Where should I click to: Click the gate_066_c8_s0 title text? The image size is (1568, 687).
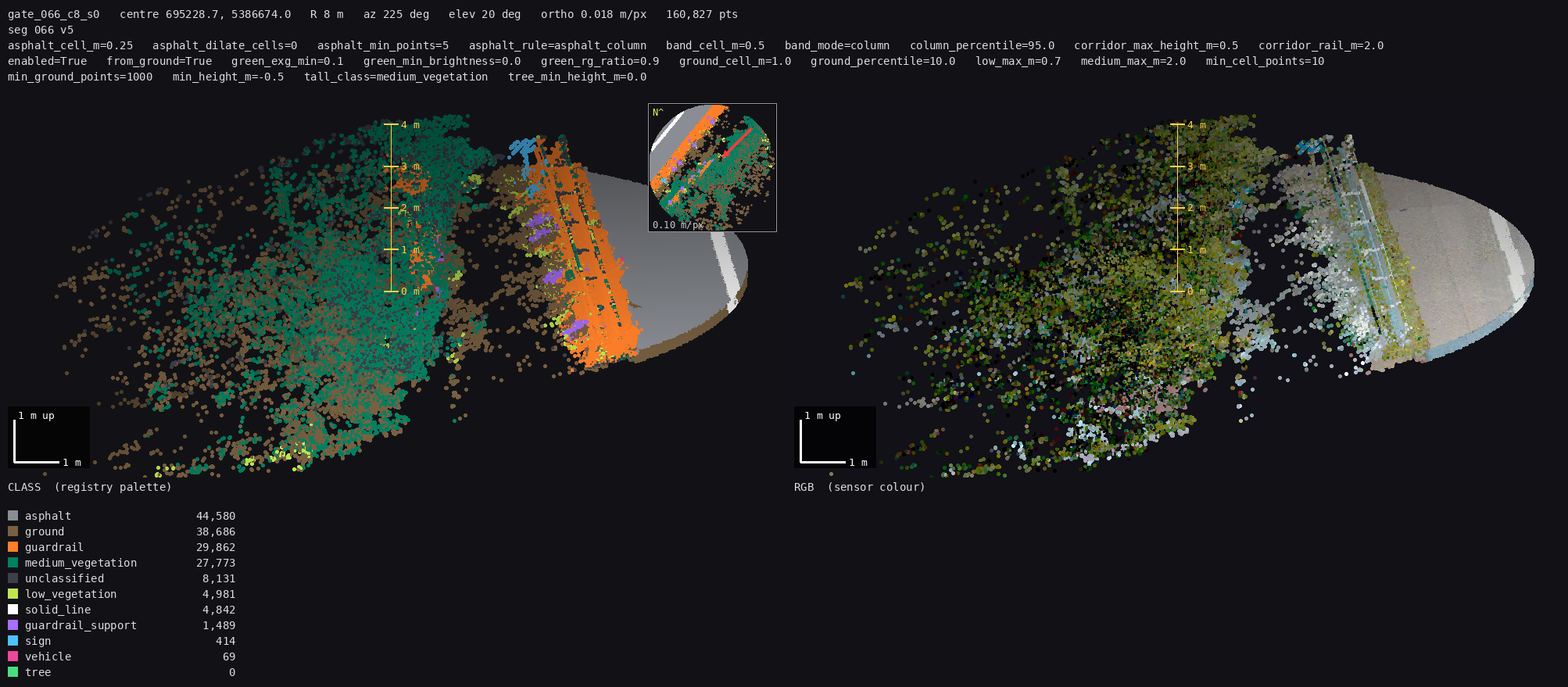[54, 14]
